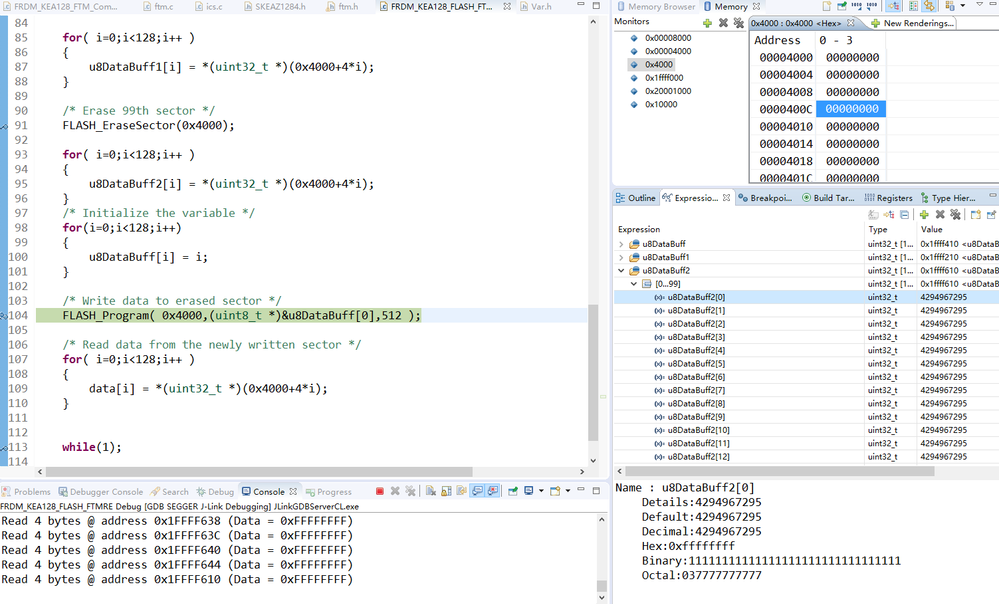Toggle console scroll lock
Image resolution: width=999 pixels, height=604 pixels.
(446, 491)
